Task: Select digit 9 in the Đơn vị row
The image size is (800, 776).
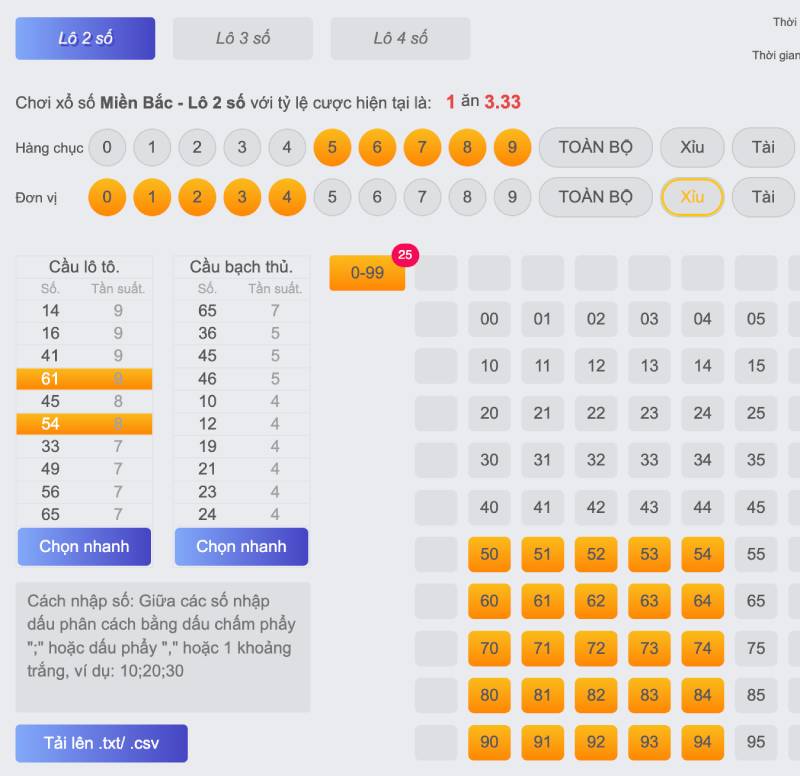Action: point(512,197)
